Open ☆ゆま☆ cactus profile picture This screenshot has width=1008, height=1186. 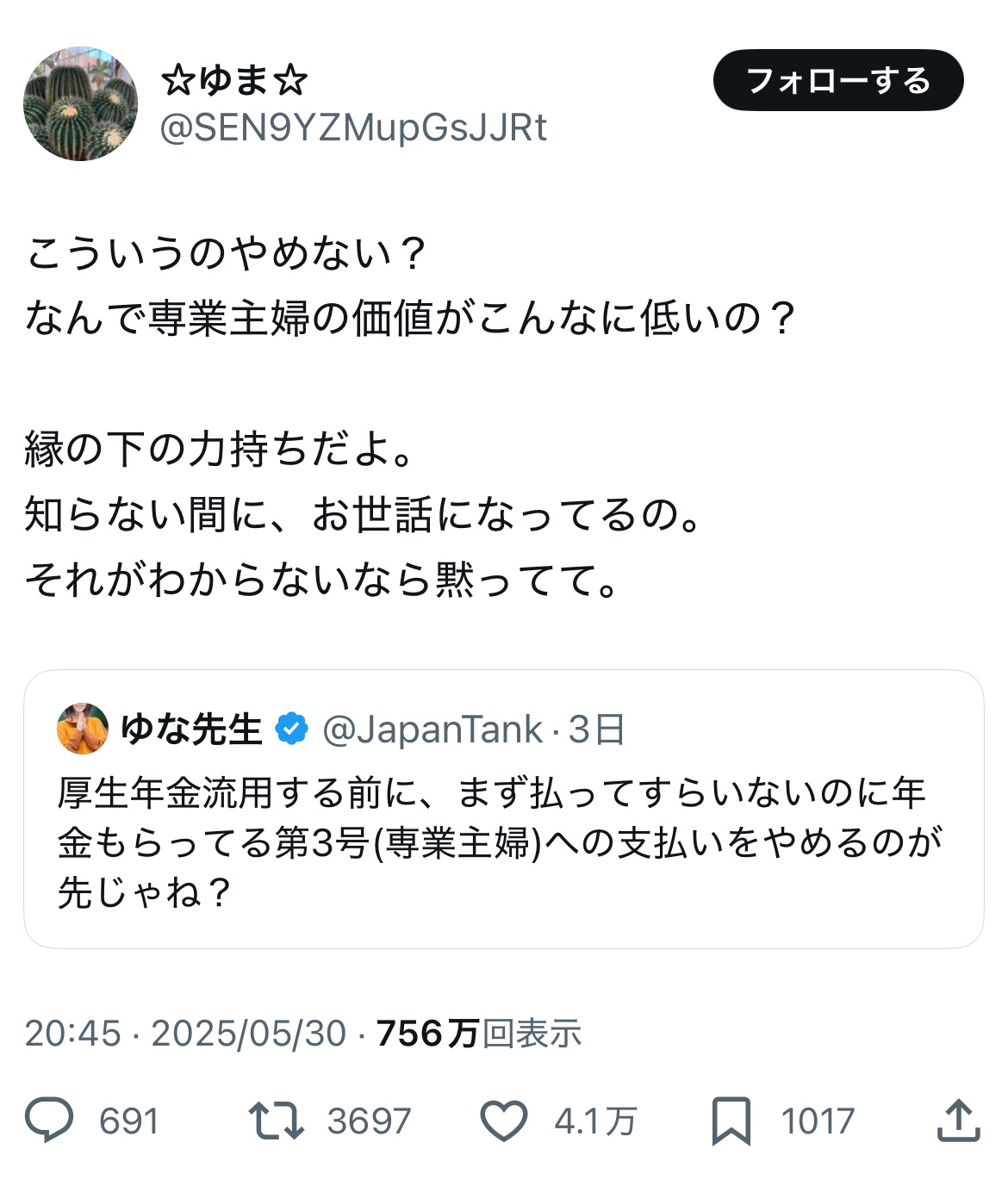(x=80, y=103)
